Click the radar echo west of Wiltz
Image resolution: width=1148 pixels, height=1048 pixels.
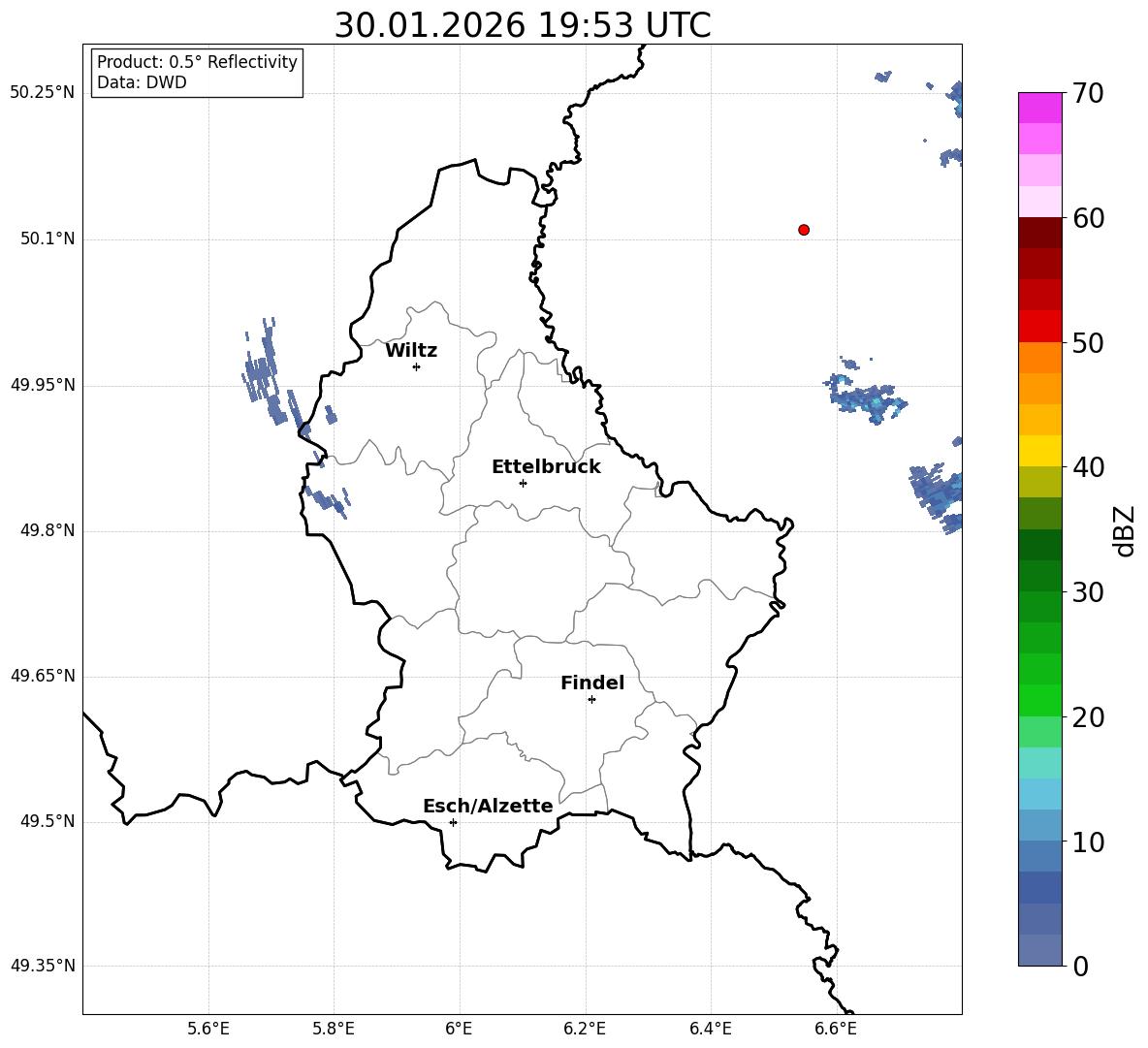click(267, 373)
